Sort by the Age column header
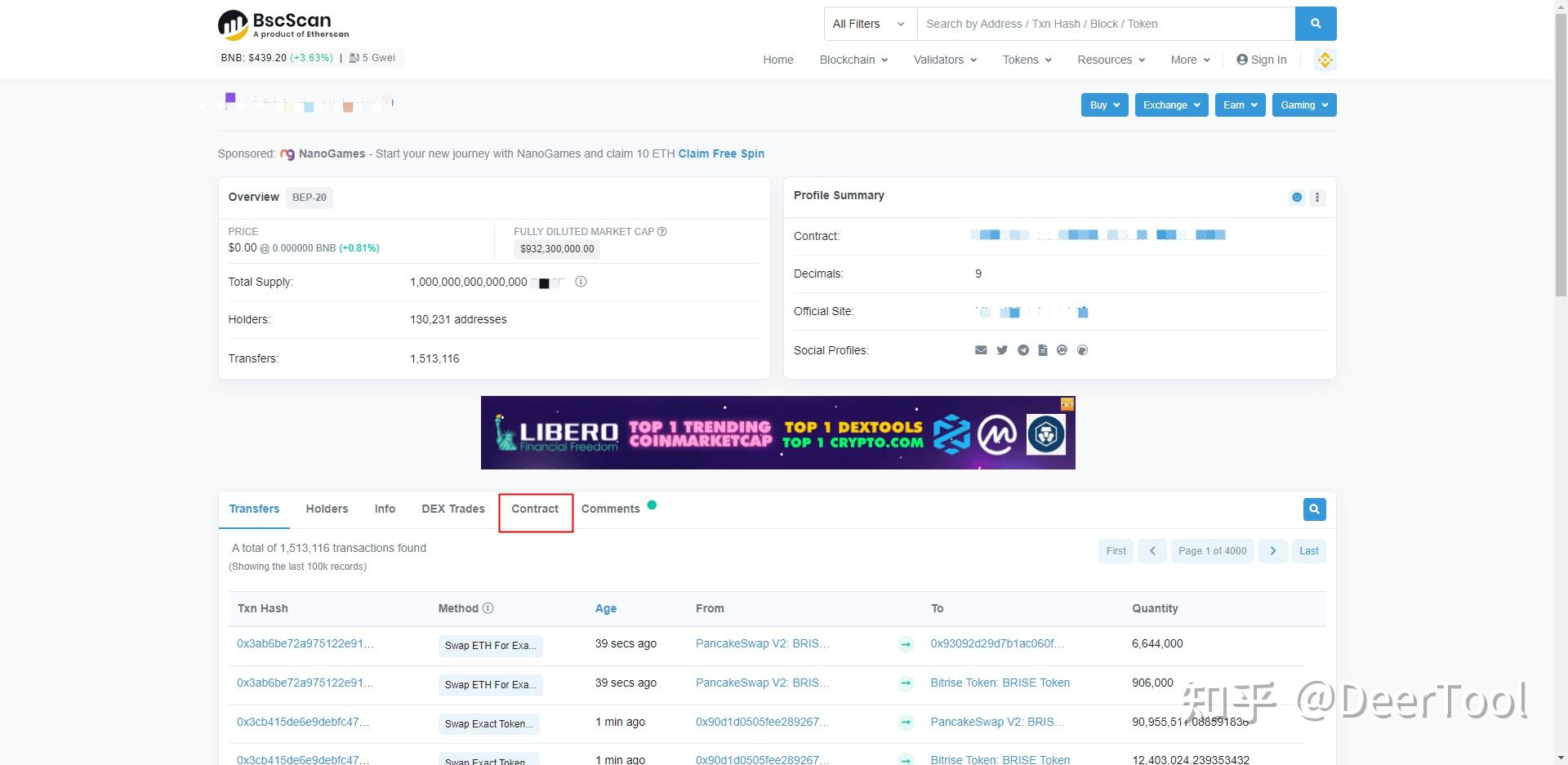1568x765 pixels. click(606, 608)
